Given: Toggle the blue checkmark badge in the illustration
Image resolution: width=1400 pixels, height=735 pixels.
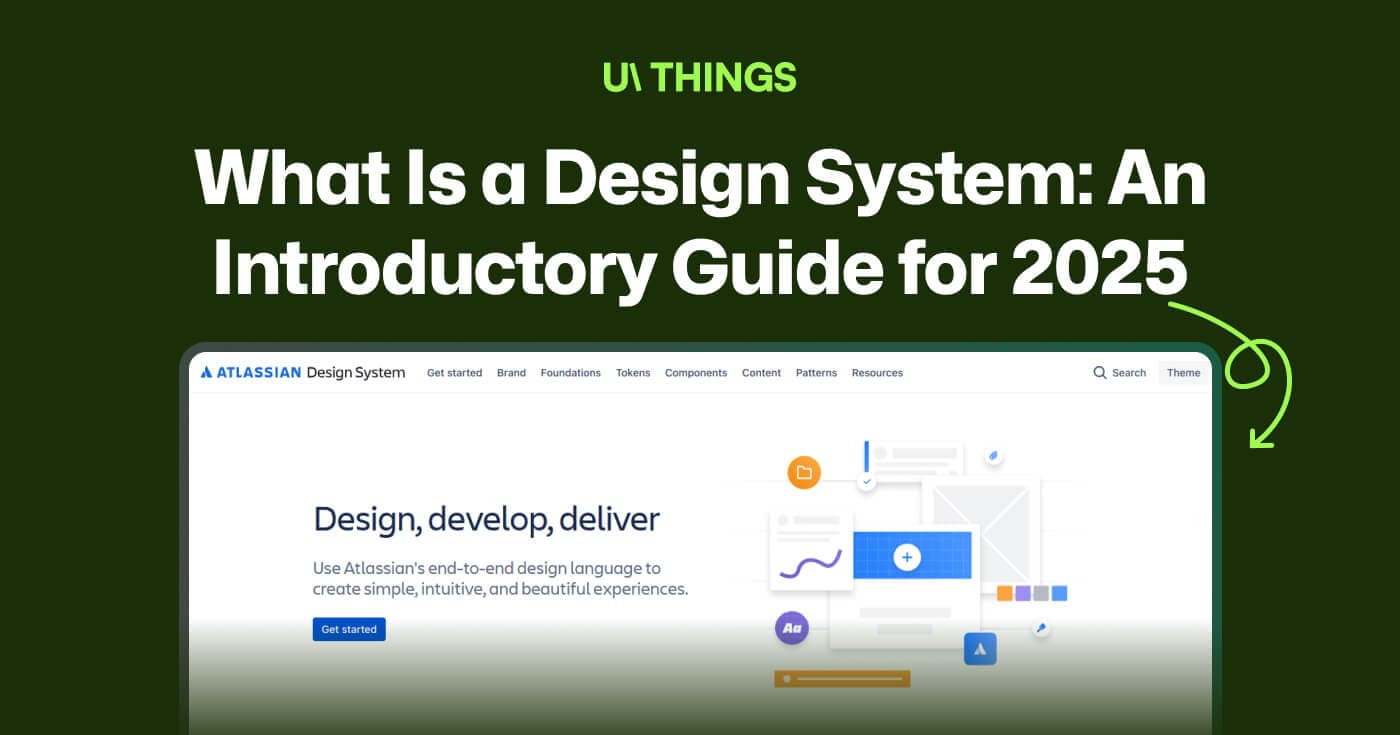Looking at the screenshot, I should [x=867, y=480].
